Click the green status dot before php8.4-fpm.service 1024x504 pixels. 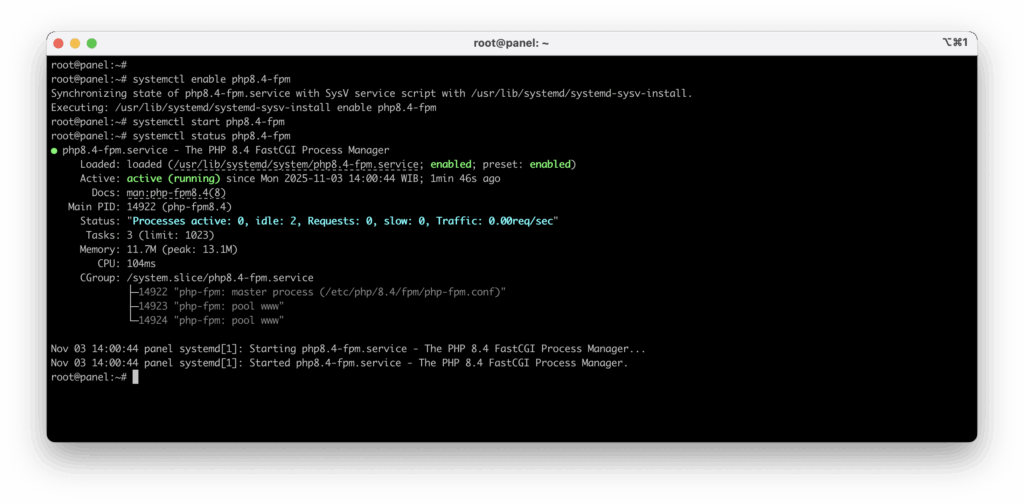pyautogui.click(x=54, y=150)
